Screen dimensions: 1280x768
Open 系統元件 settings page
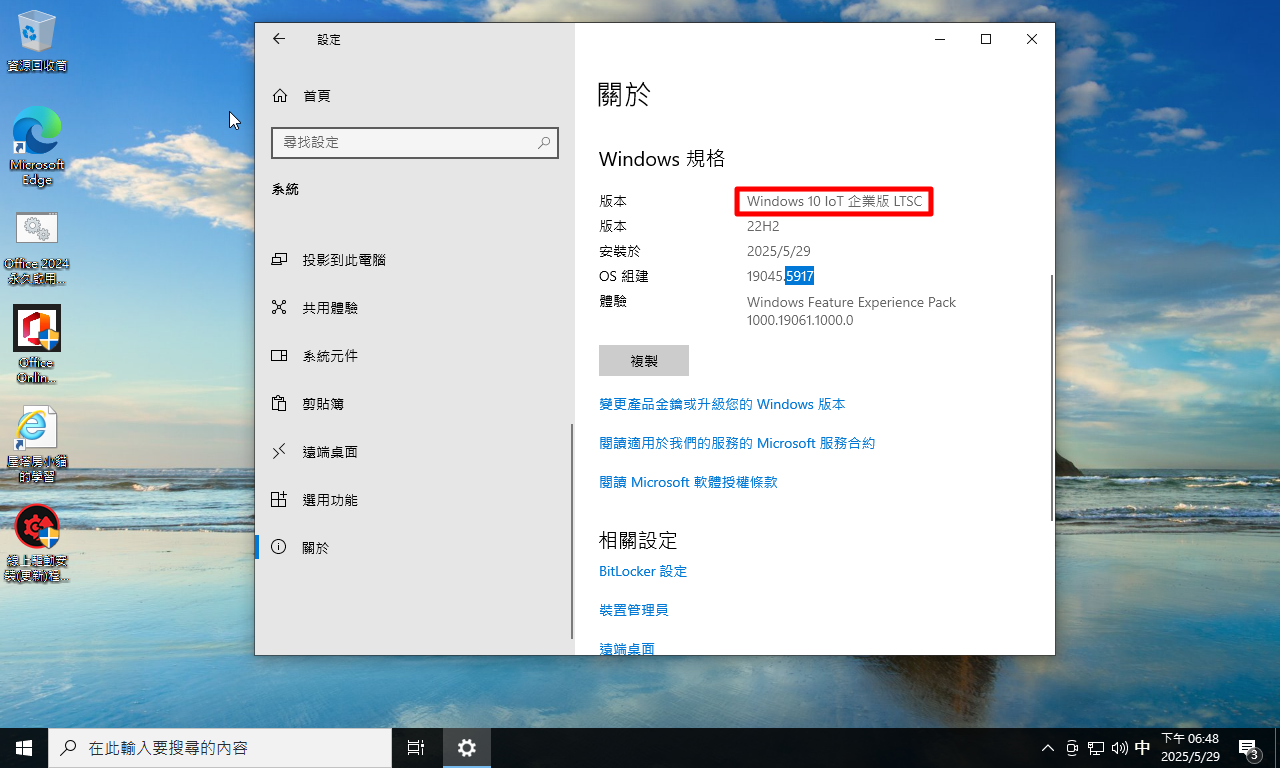point(414,356)
